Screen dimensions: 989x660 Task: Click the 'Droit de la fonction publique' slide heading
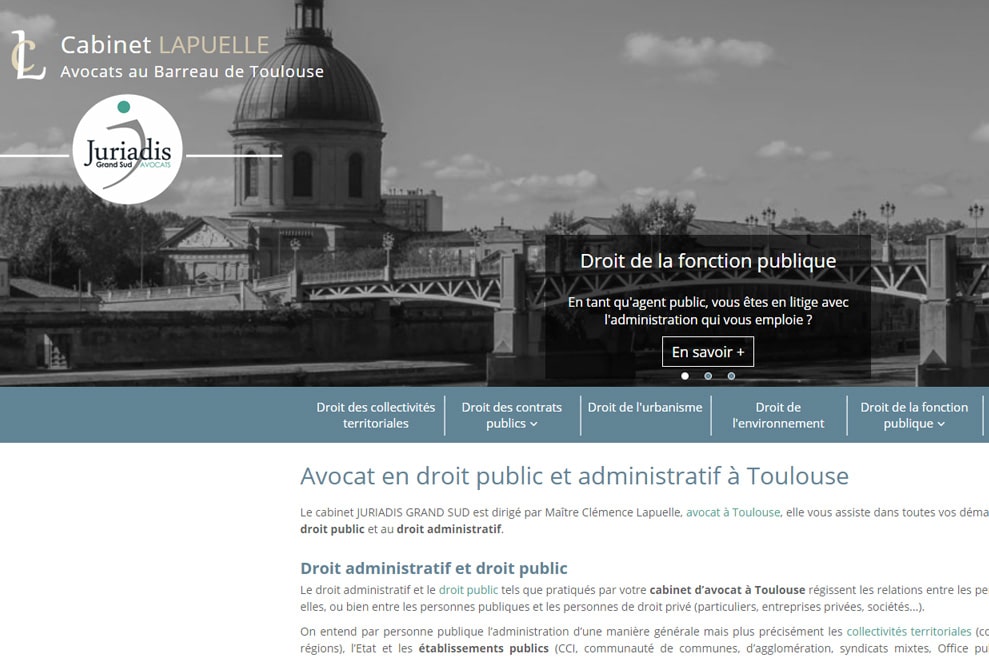[708, 261]
